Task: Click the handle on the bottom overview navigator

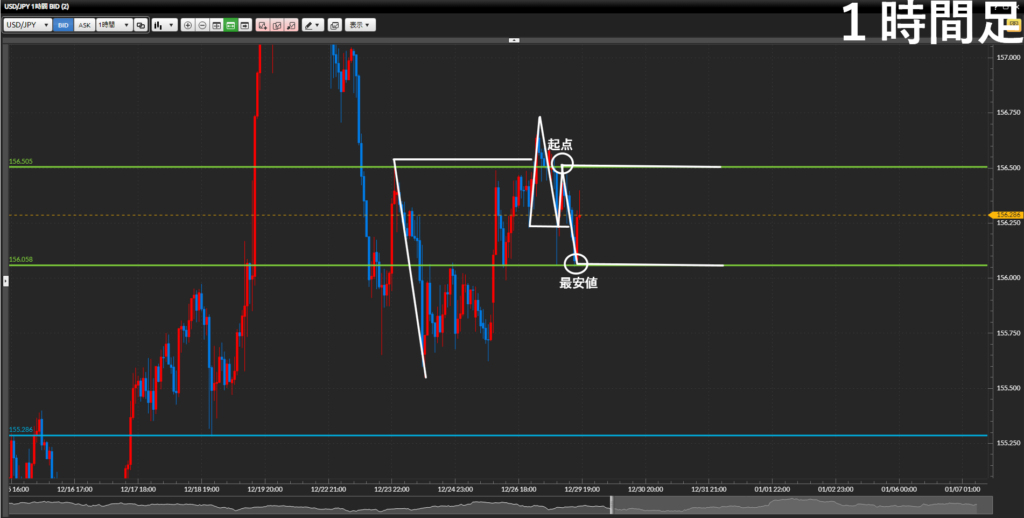Action: click(610, 509)
